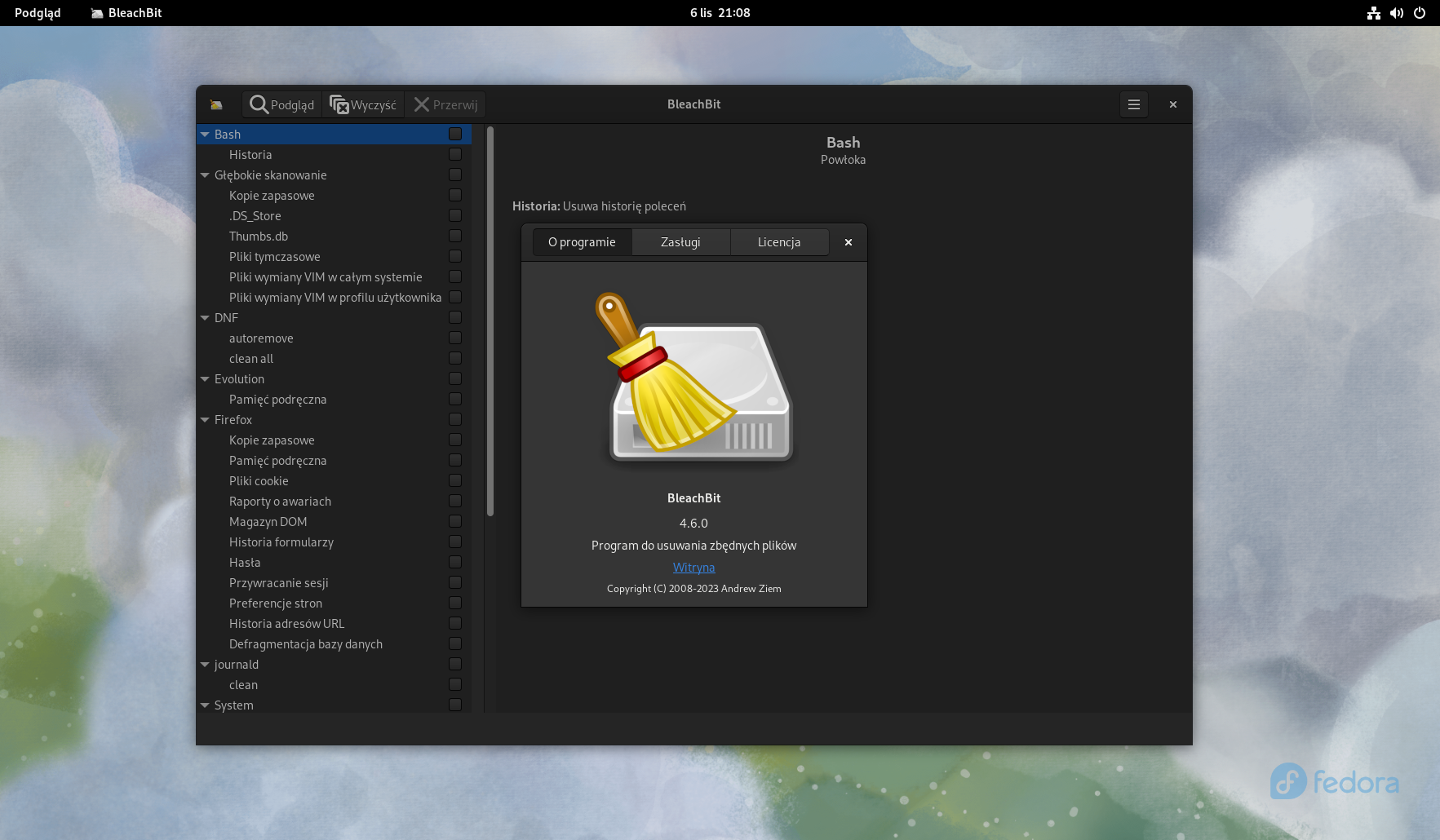
Task: Collapse the DNF tree section
Action: tap(205, 318)
